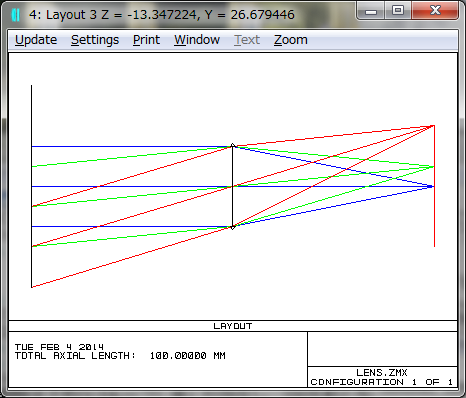Click the layout window icon in the title bar
Viewport: 466px width, 398px height.
(x=16, y=15)
